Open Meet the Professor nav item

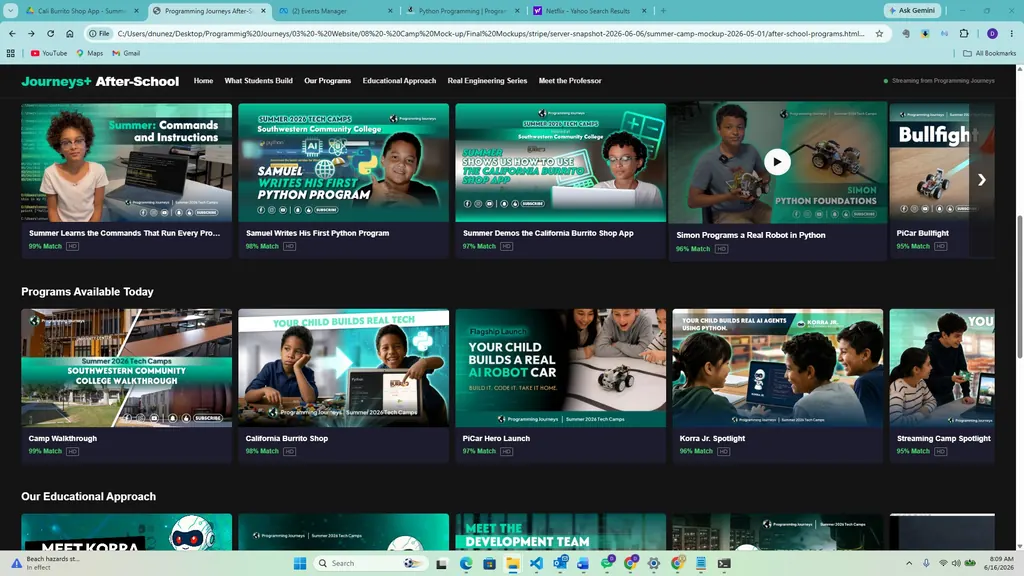tap(570, 81)
